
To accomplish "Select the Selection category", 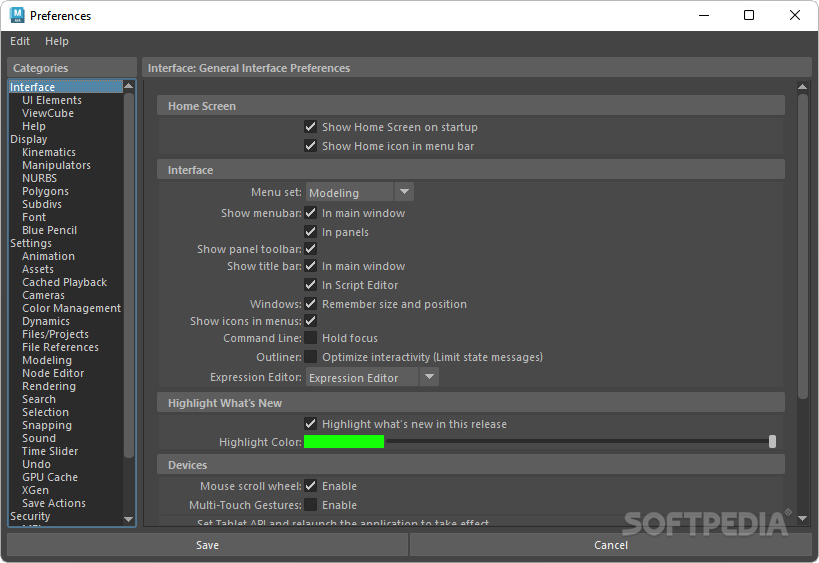I will (45, 412).
